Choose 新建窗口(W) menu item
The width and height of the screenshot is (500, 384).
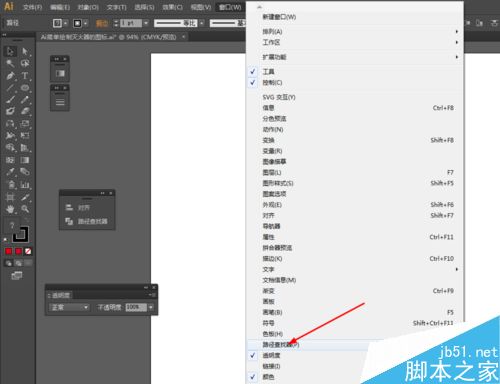355,17
